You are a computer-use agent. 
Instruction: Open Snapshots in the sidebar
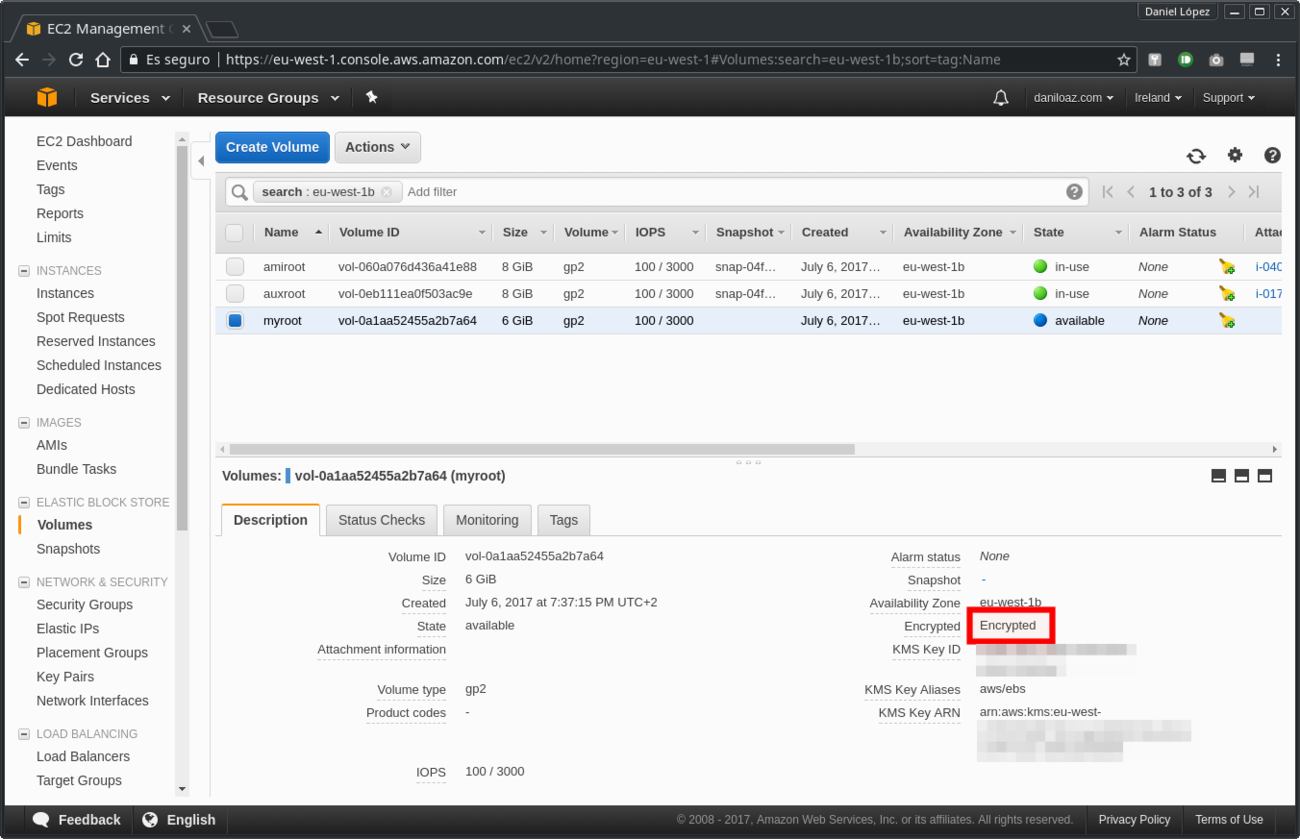tap(68, 549)
